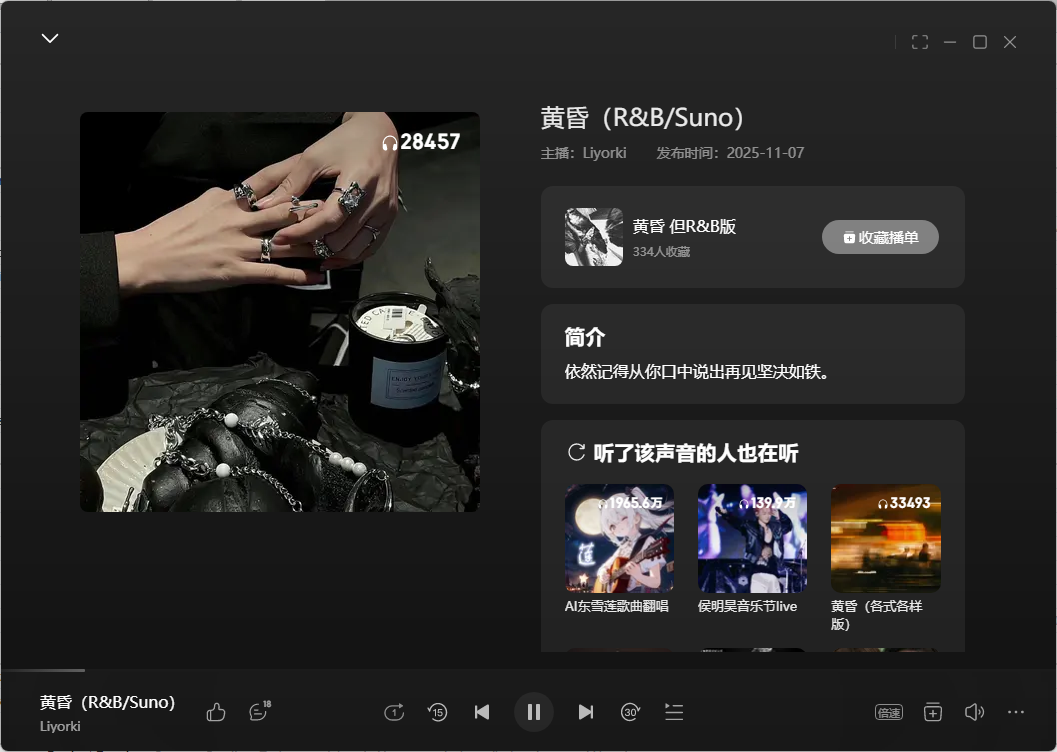Collapse the player with the top-left chevron

50,39
